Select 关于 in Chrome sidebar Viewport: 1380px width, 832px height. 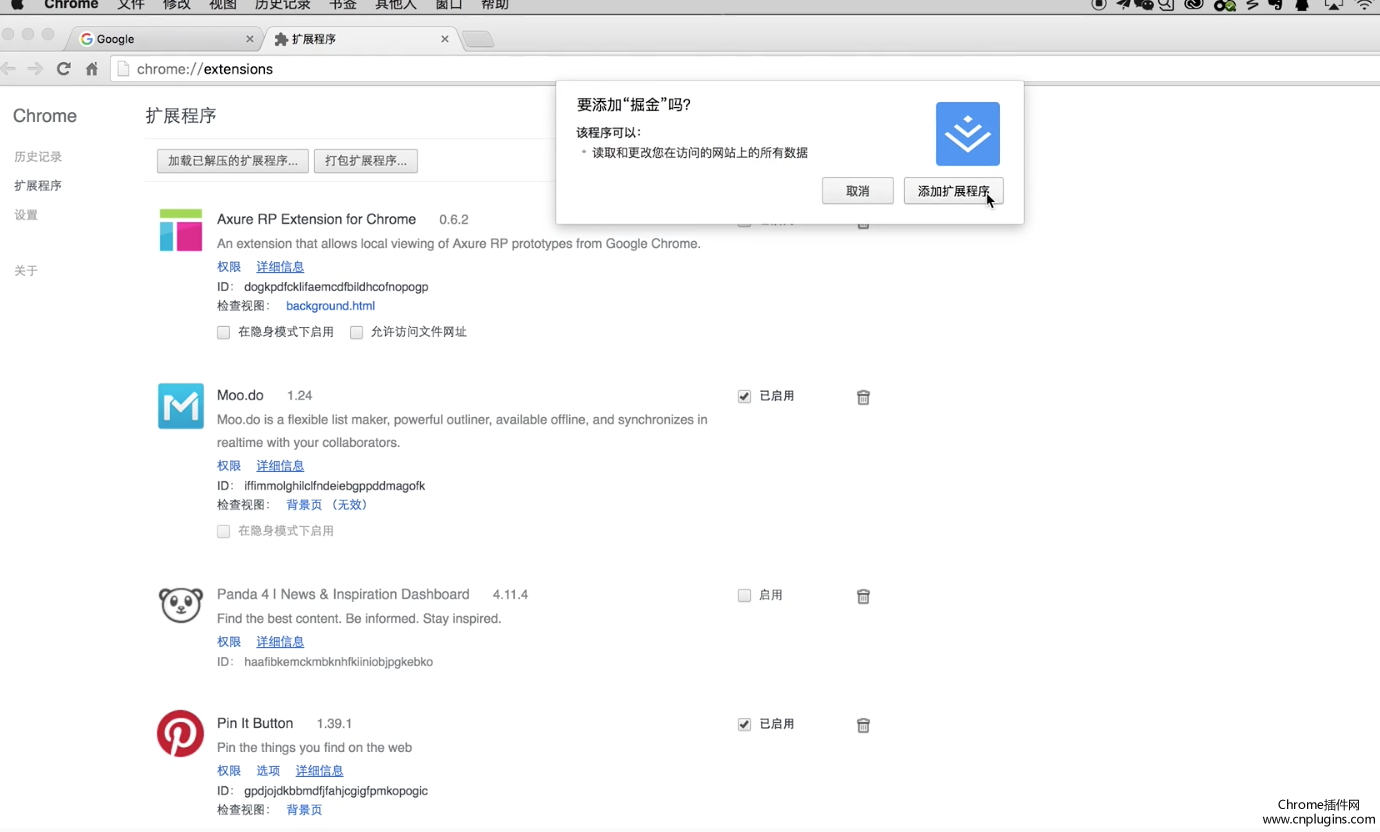coord(26,271)
